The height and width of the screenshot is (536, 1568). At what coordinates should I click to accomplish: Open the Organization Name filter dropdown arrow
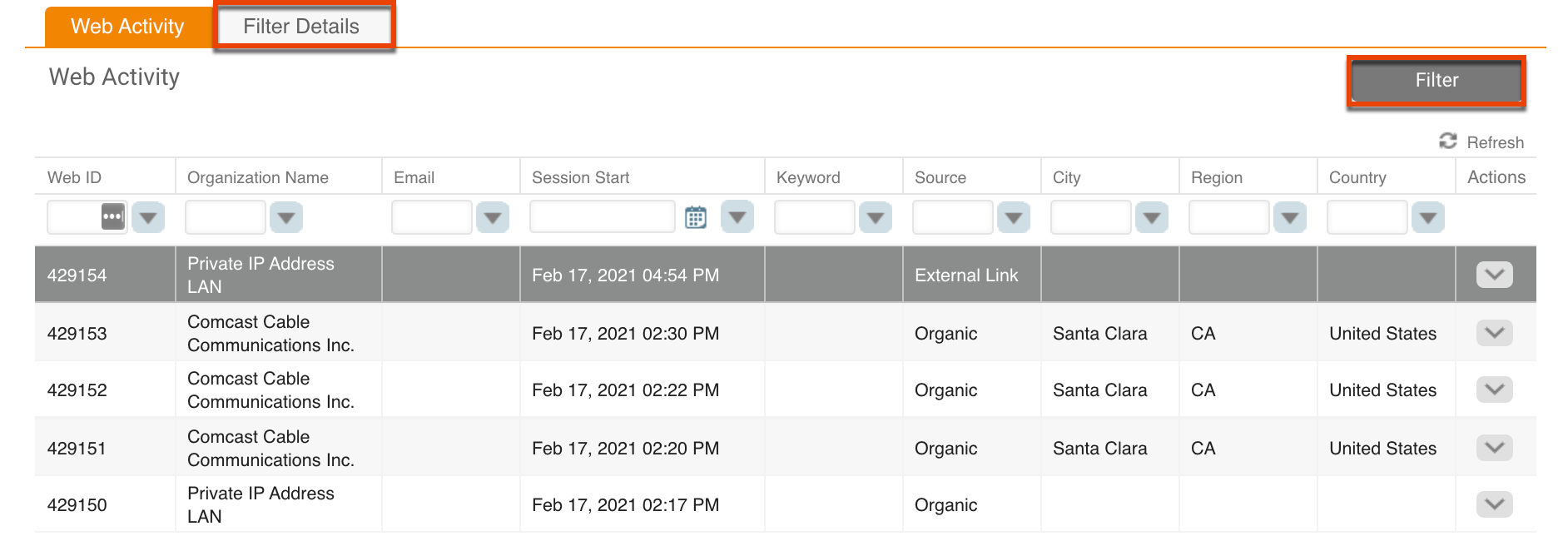tap(286, 216)
